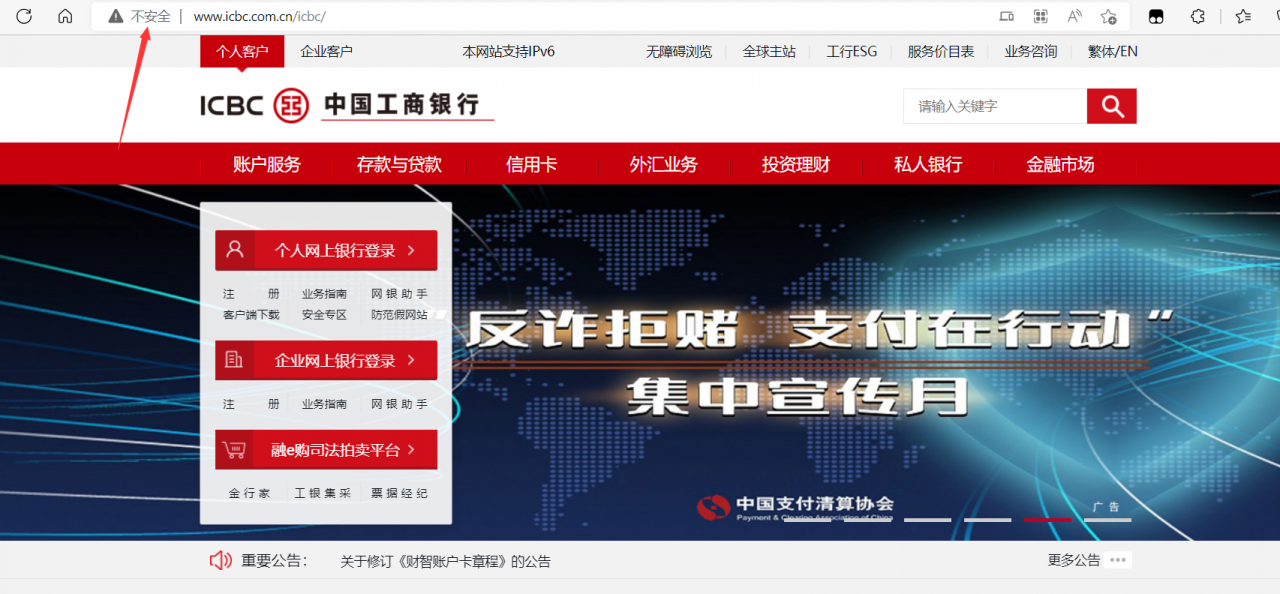Open 融e购司法拍卖平台 button
Image resolution: width=1280 pixels, height=594 pixels.
click(x=326, y=450)
